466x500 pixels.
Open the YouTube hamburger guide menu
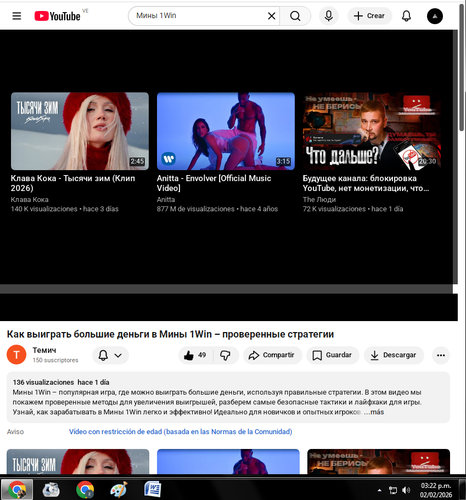[17, 16]
